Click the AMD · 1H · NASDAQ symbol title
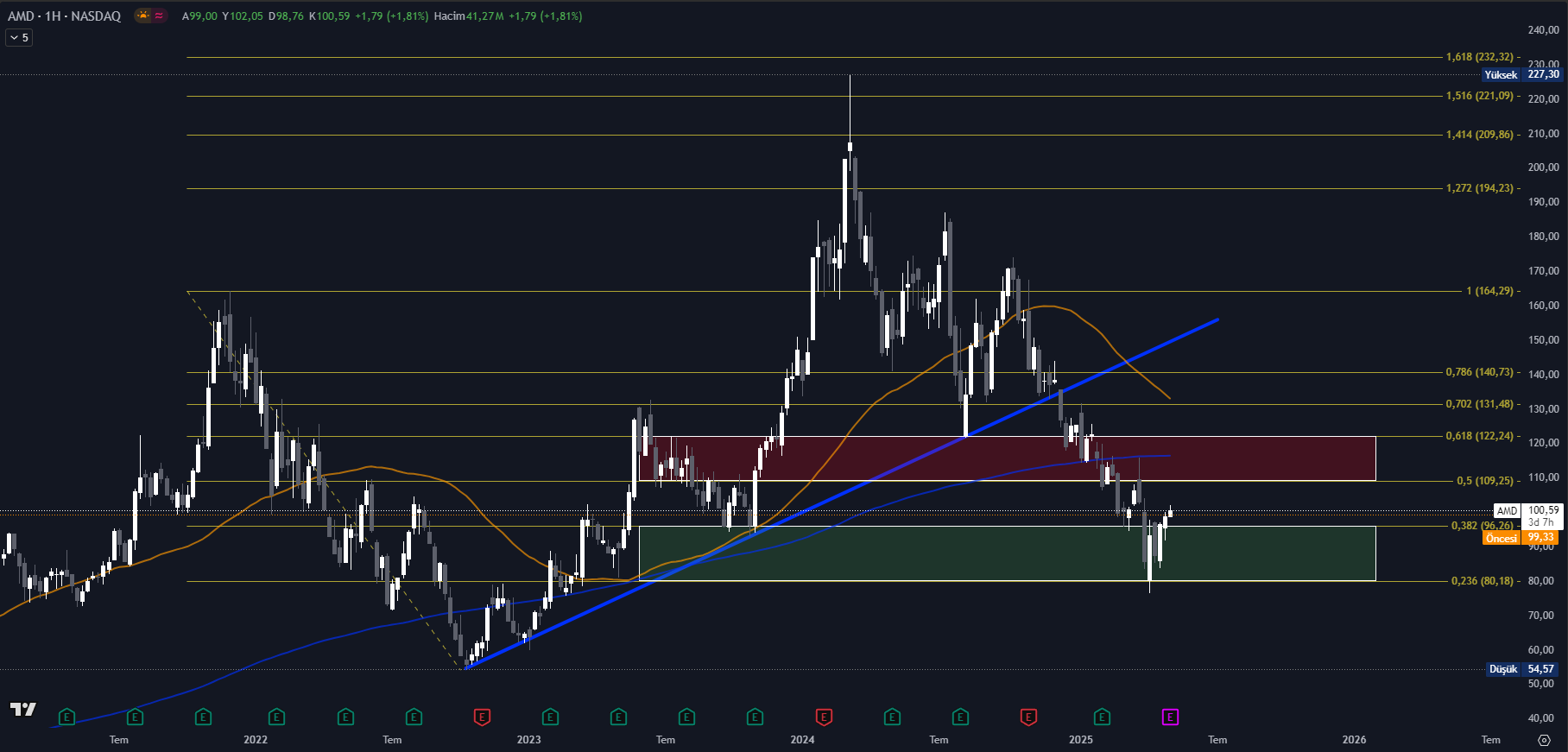Image resolution: width=1568 pixels, height=752 pixels. [x=65, y=16]
